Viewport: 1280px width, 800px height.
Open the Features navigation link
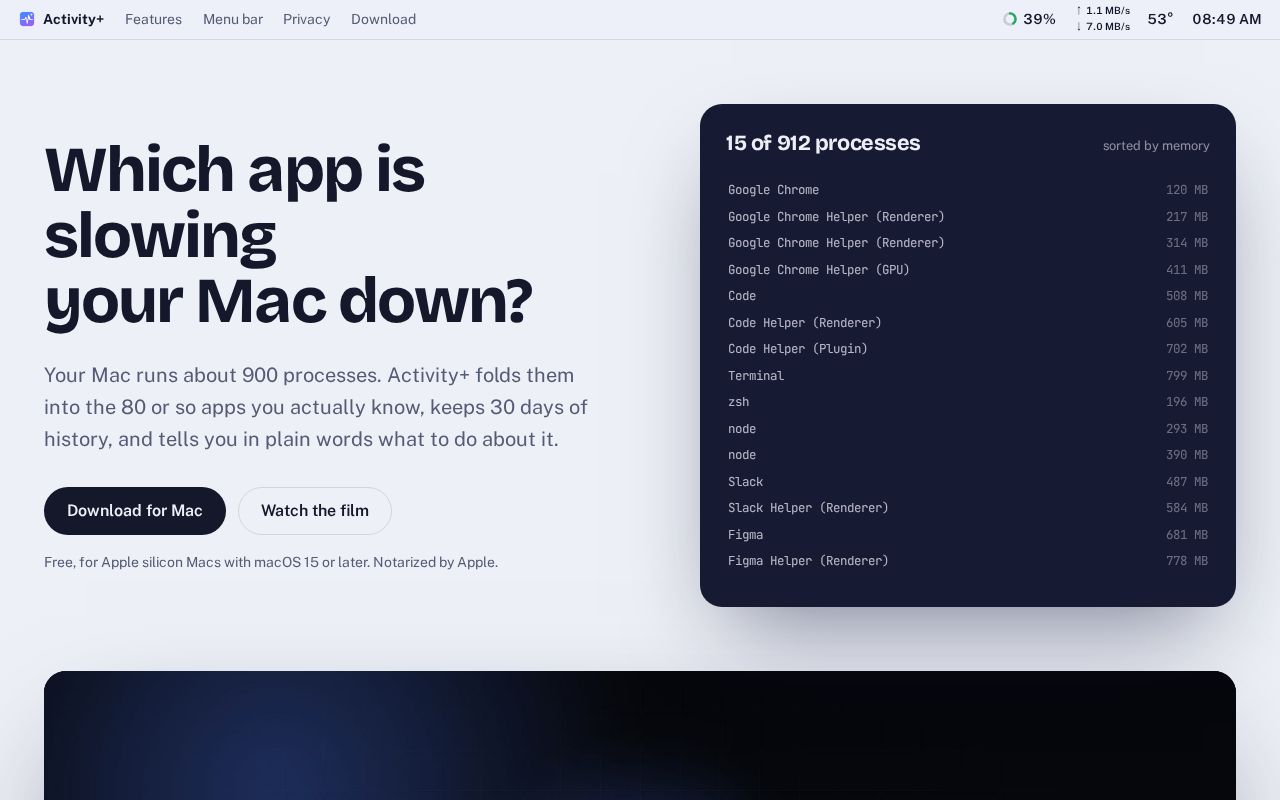[153, 19]
